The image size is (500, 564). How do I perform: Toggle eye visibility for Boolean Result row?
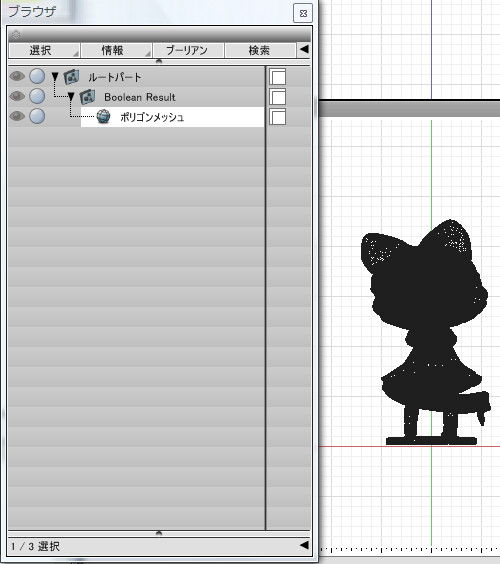pos(17,96)
